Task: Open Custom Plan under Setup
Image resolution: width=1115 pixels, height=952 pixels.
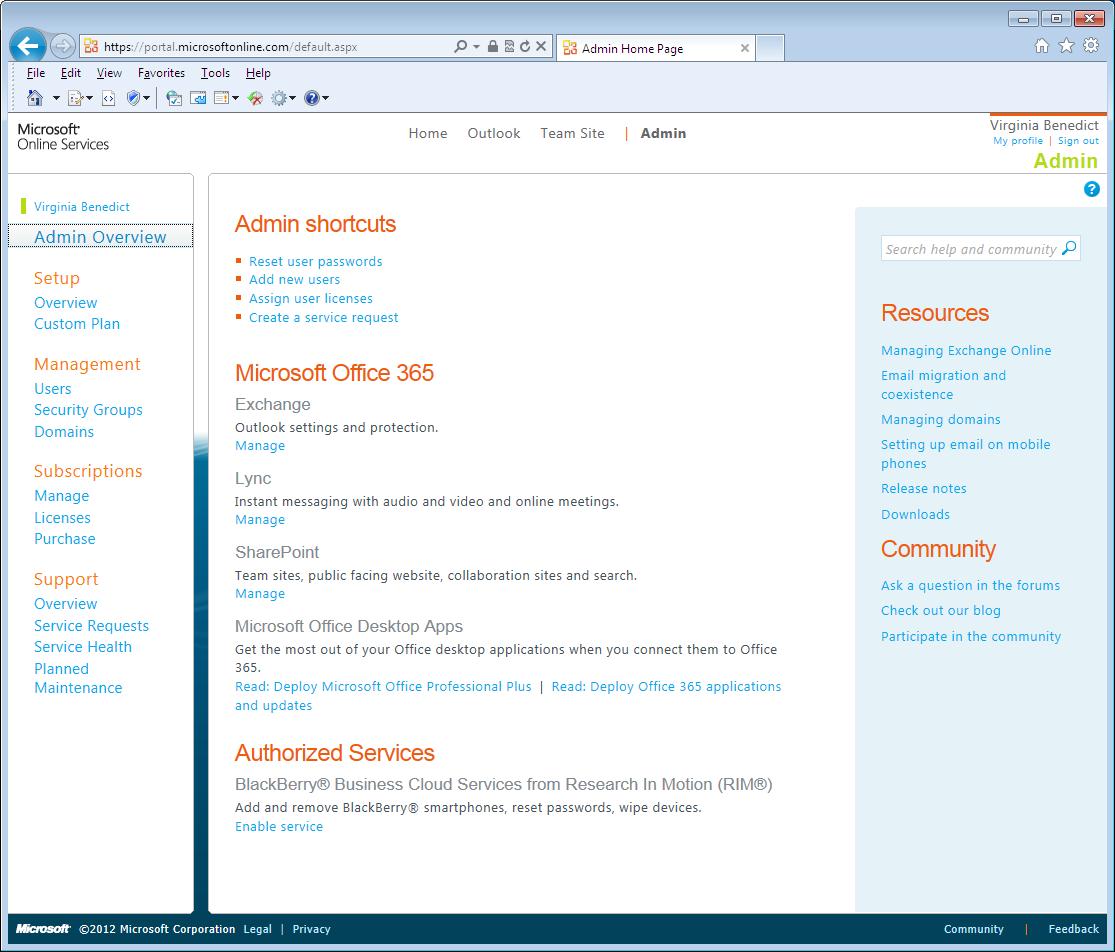Action: [77, 323]
